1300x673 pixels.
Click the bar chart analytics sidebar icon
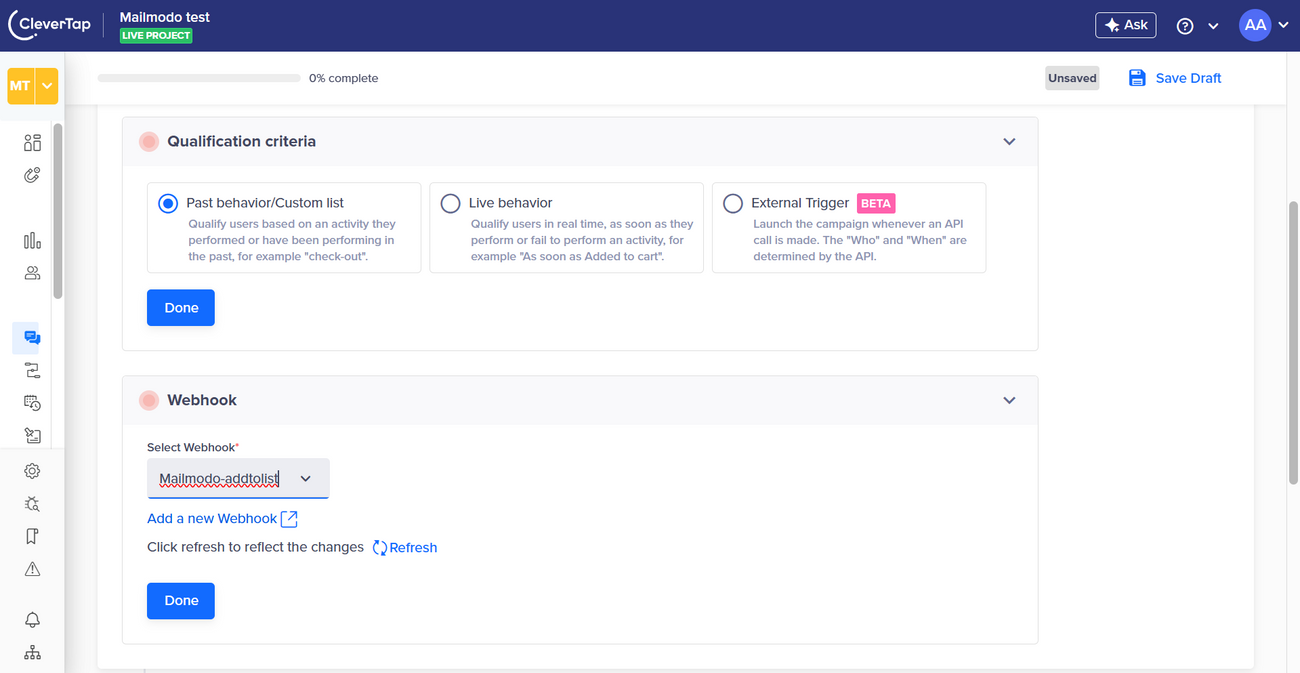[32, 240]
